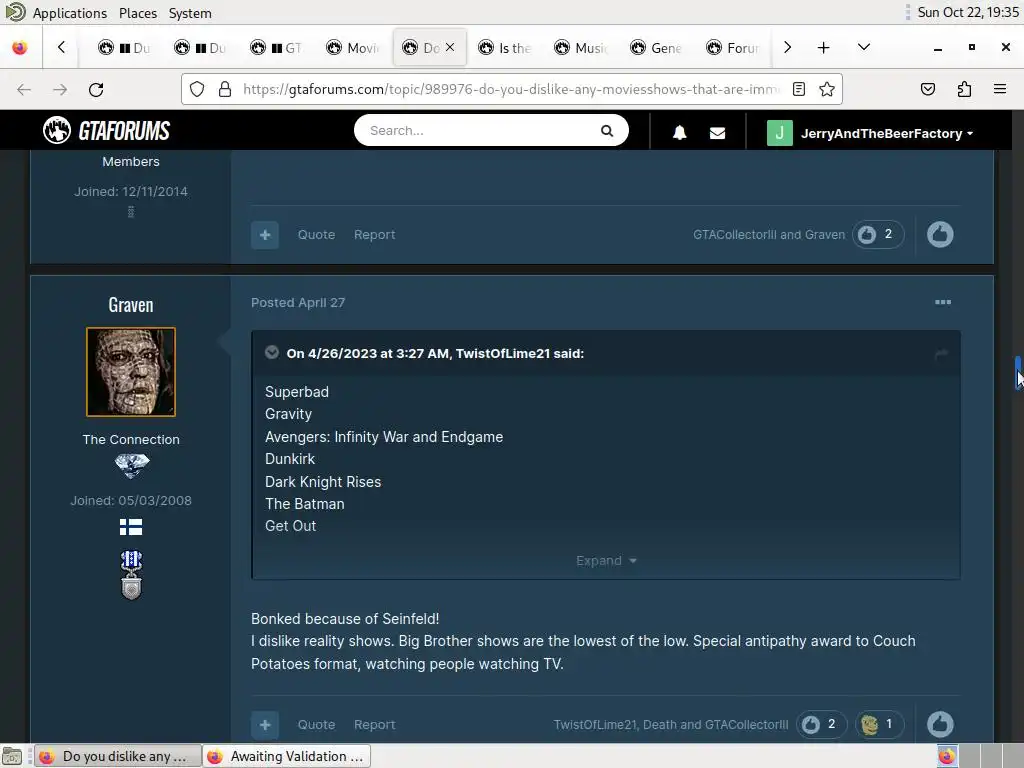Click the like count 2 on upper post
1024x768 pixels.
(x=878, y=234)
